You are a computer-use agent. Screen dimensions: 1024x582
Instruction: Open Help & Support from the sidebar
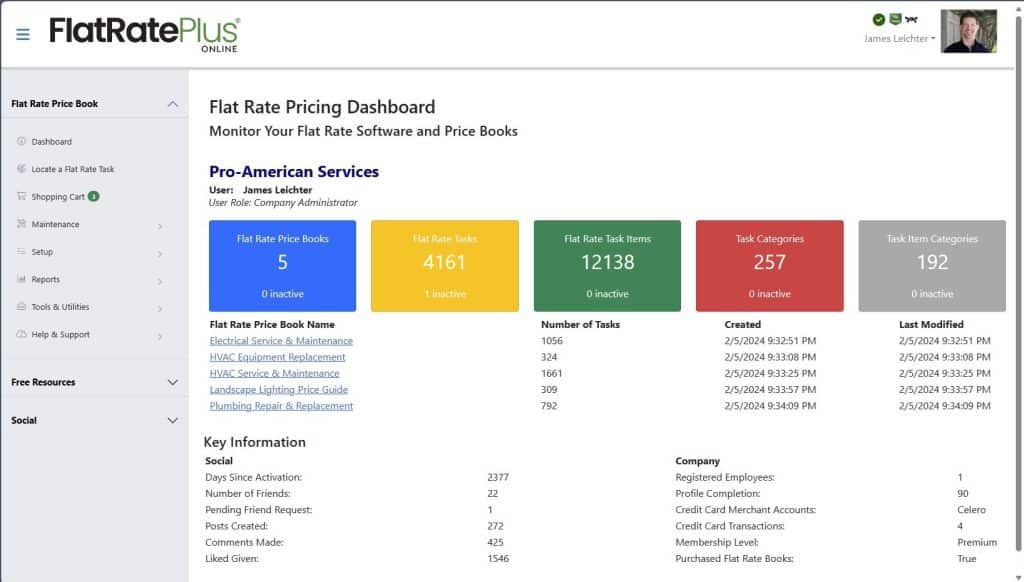[20, 334]
